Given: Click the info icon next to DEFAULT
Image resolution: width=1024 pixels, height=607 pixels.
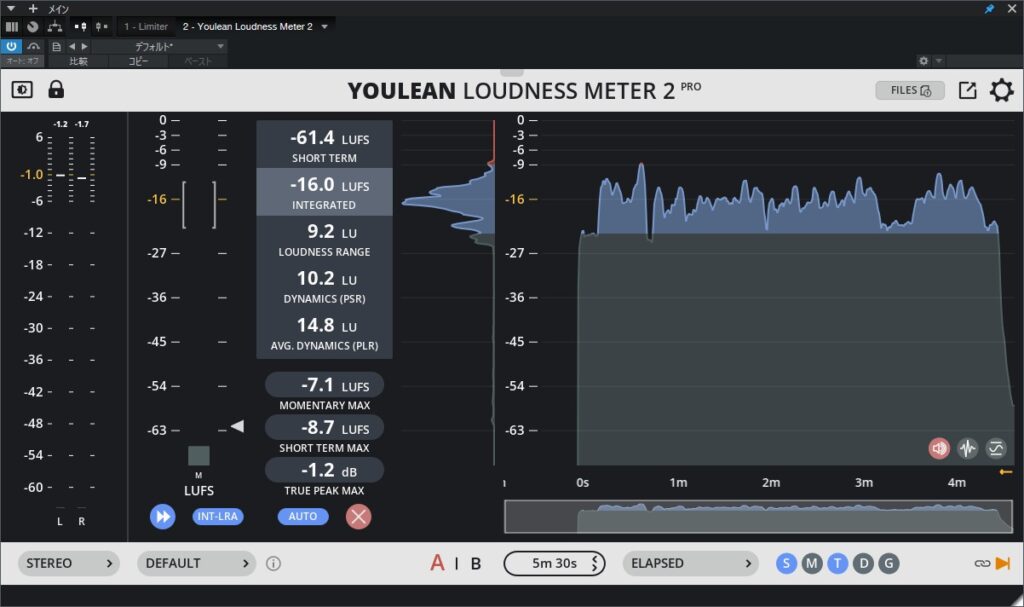Looking at the screenshot, I should click(x=274, y=563).
